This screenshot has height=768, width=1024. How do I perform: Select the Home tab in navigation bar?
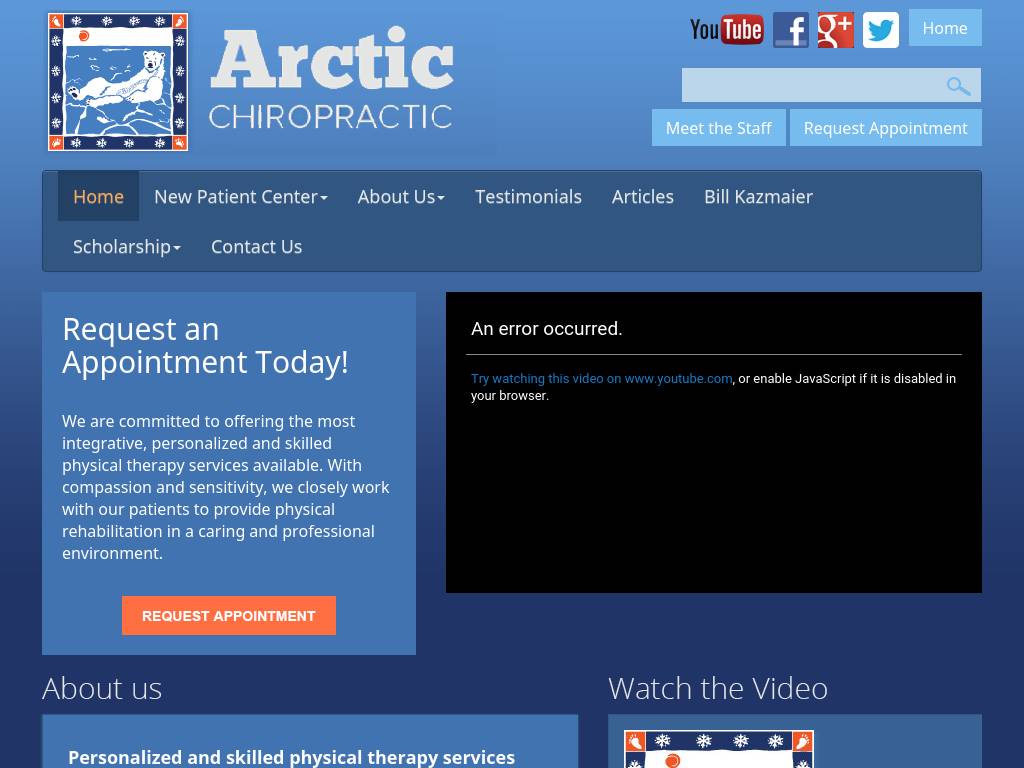point(98,197)
